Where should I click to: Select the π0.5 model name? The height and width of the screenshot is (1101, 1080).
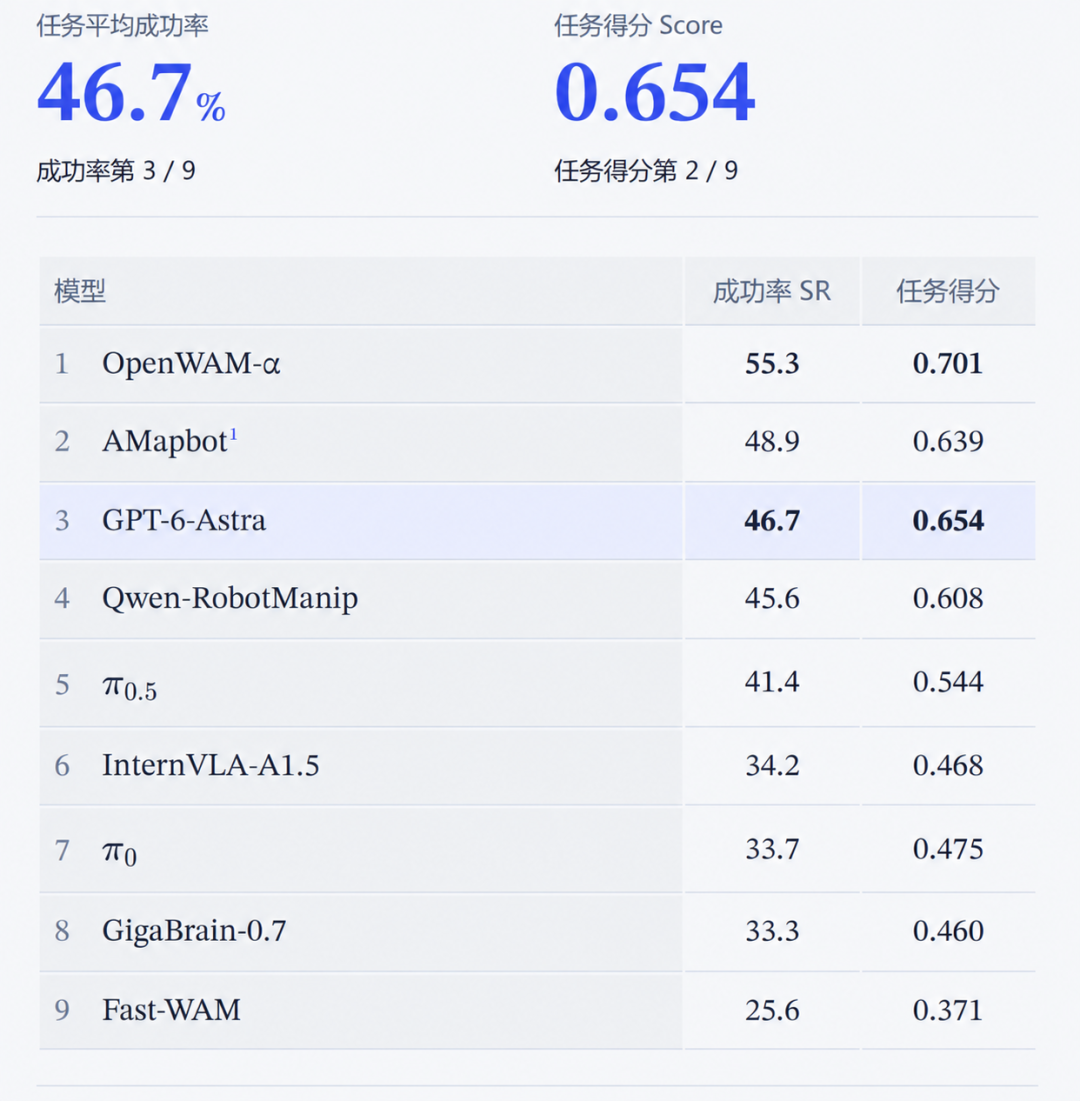pos(130,686)
